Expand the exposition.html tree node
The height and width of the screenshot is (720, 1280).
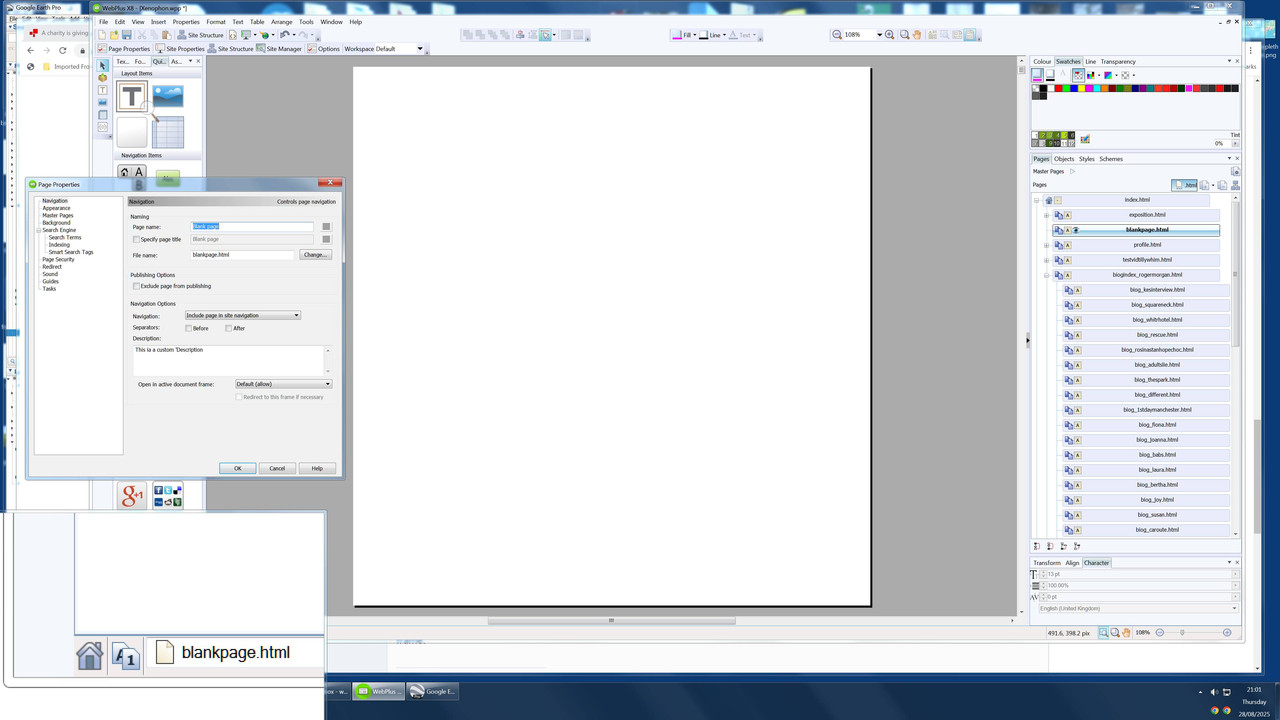pos(1047,215)
